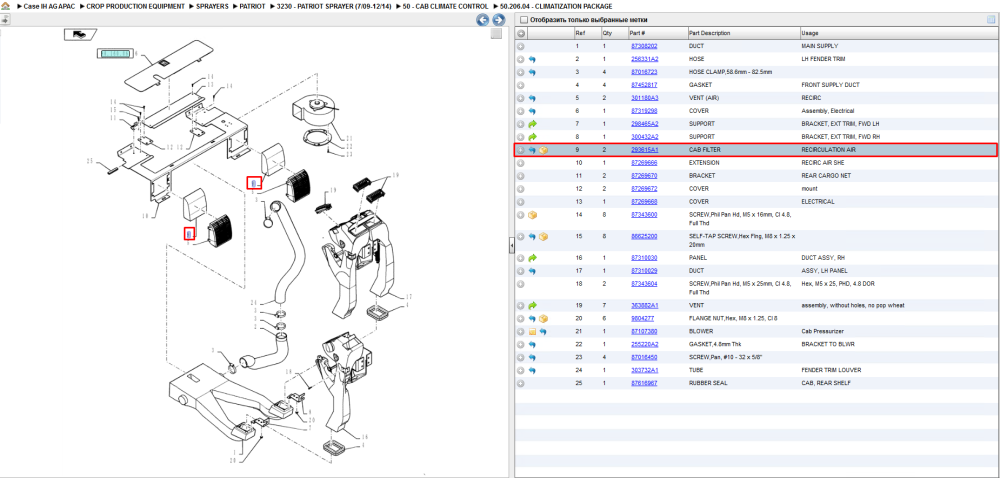The width and height of the screenshot is (1000, 478).
Task: Expand the EXTENSION row
Action: tap(521, 163)
